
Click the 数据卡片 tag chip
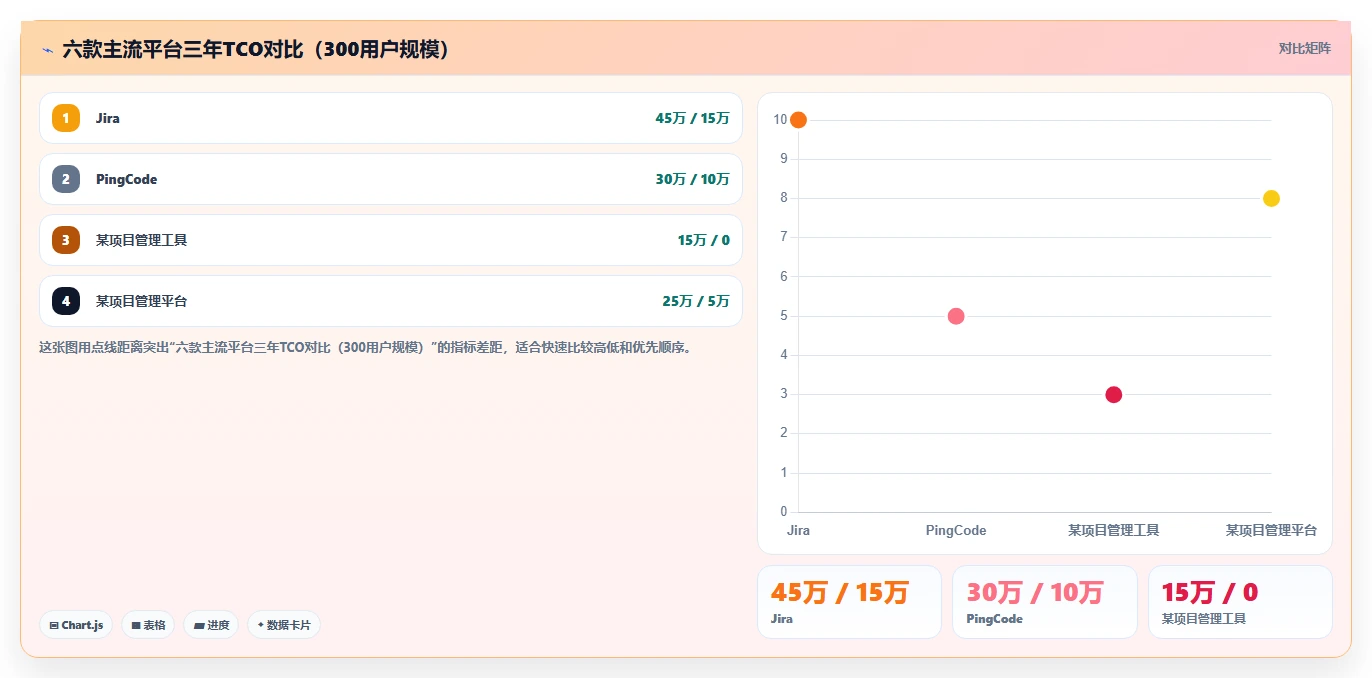pos(284,625)
